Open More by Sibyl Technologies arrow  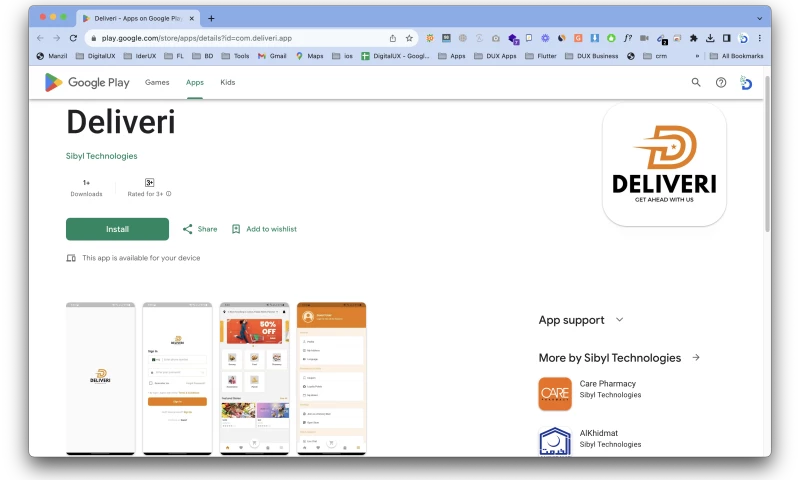point(696,358)
